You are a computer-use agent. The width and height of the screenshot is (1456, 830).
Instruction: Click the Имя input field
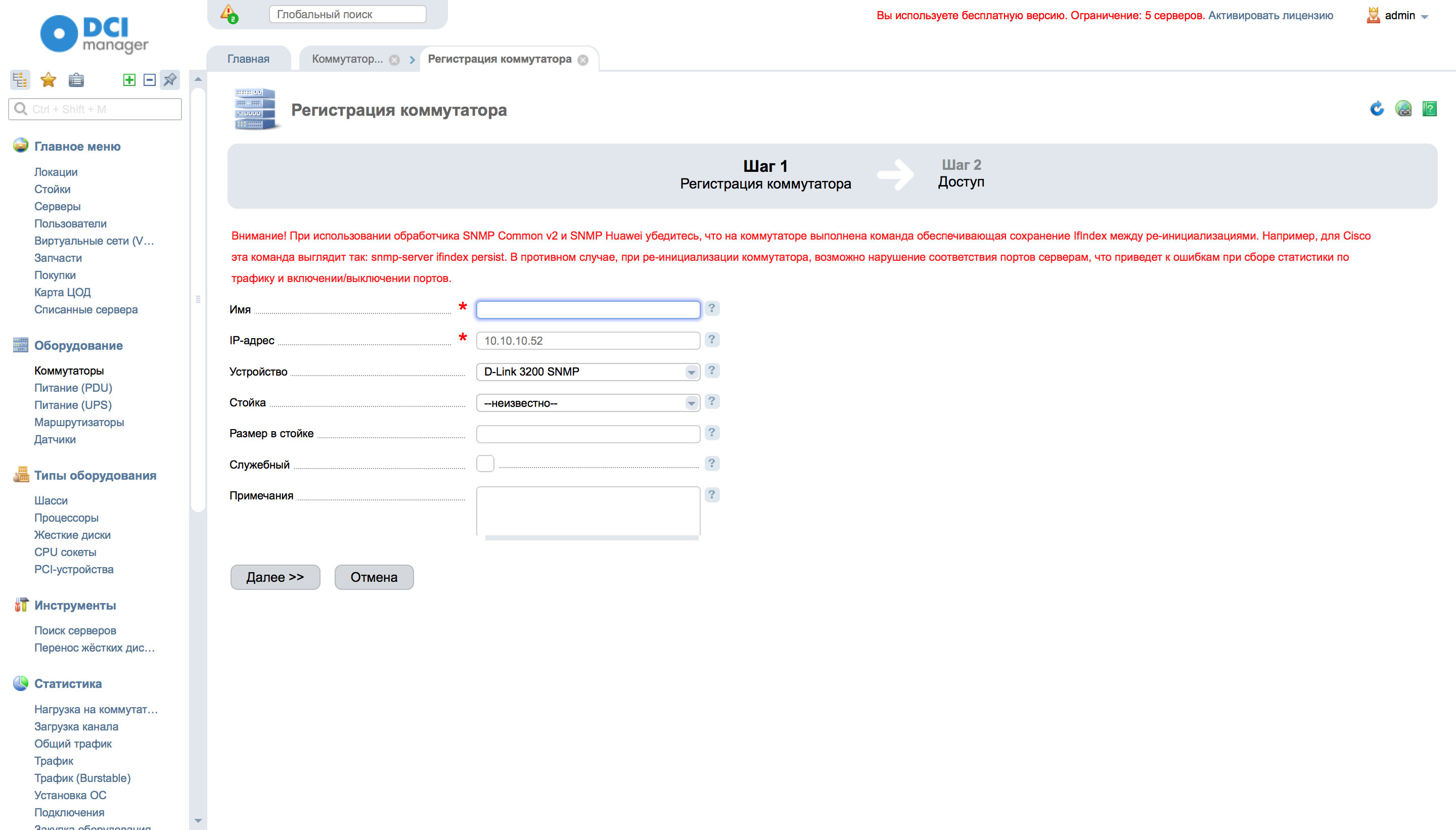[x=588, y=309]
